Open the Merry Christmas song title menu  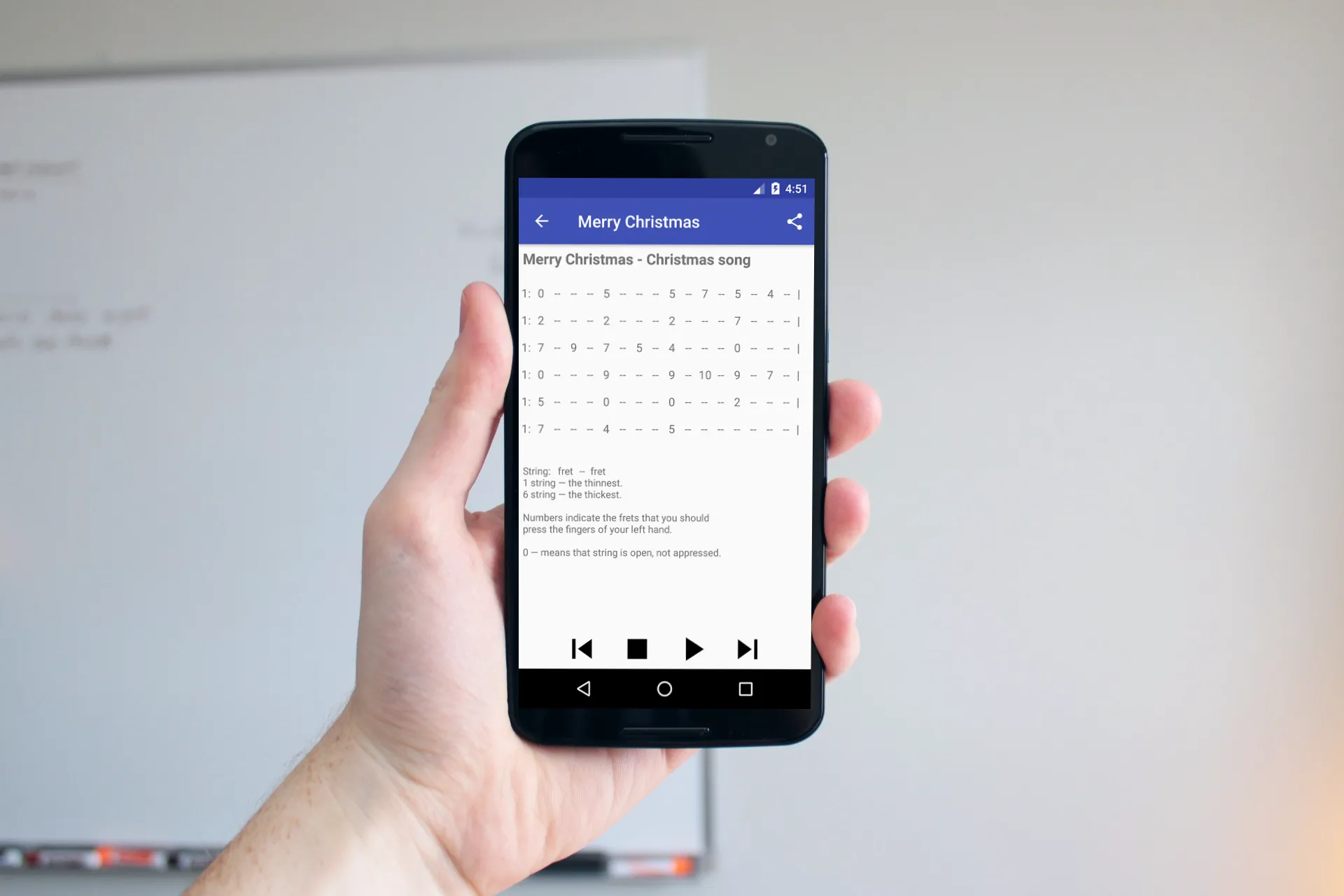[x=638, y=221]
